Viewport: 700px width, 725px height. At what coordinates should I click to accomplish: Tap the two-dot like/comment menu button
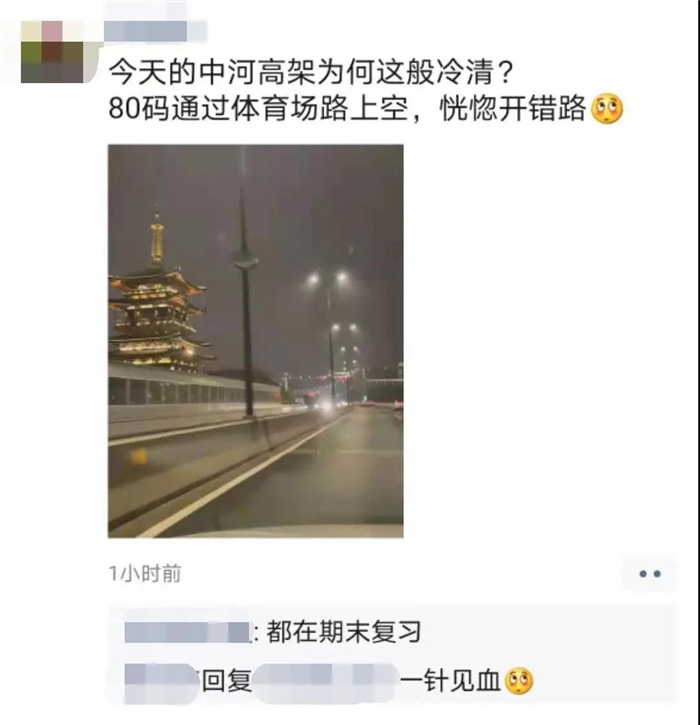(x=650, y=574)
